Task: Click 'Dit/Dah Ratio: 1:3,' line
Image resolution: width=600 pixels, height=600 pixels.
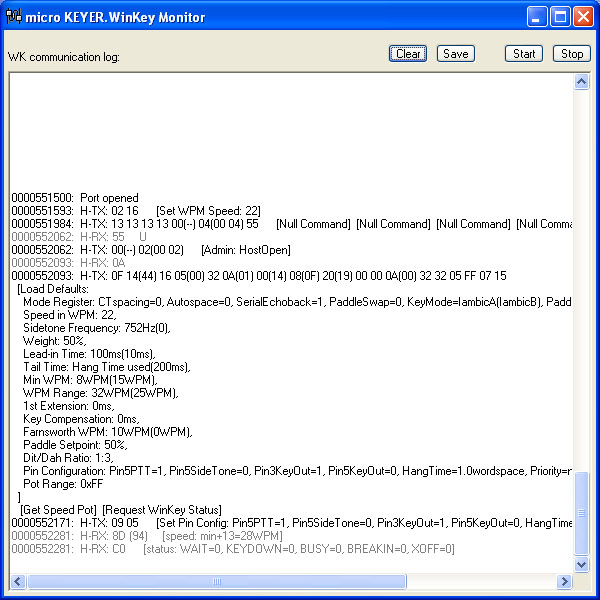Action: click(68, 458)
